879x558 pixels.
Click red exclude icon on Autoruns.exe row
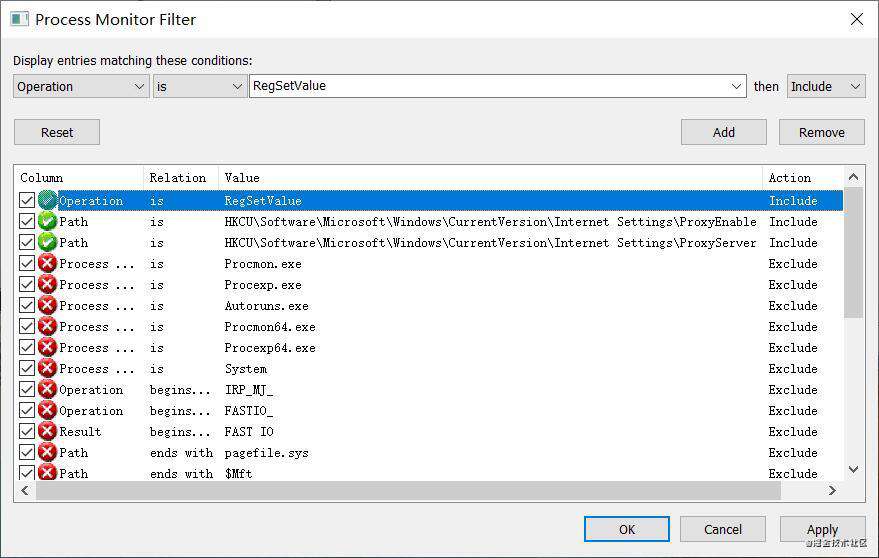coord(48,306)
